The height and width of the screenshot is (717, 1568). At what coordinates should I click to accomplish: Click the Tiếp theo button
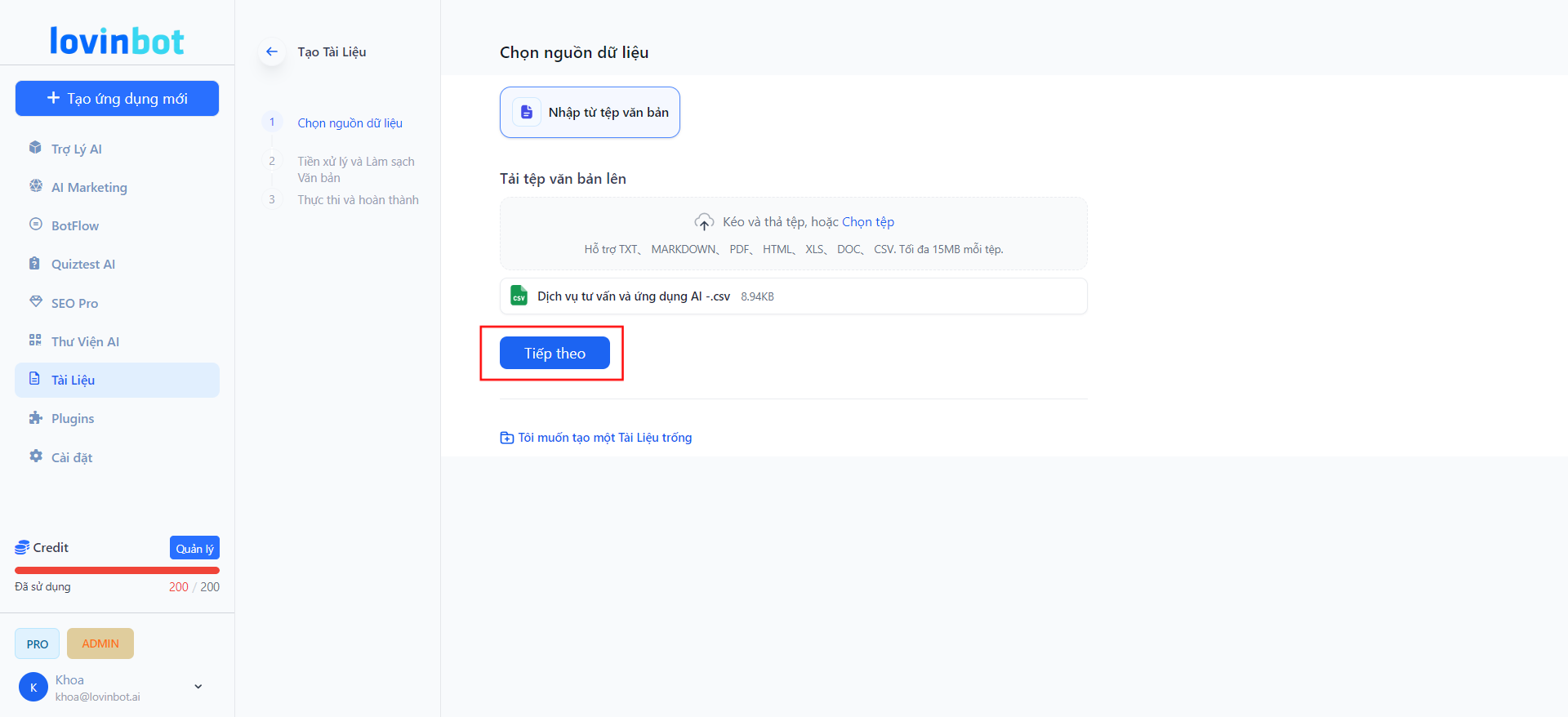point(555,353)
